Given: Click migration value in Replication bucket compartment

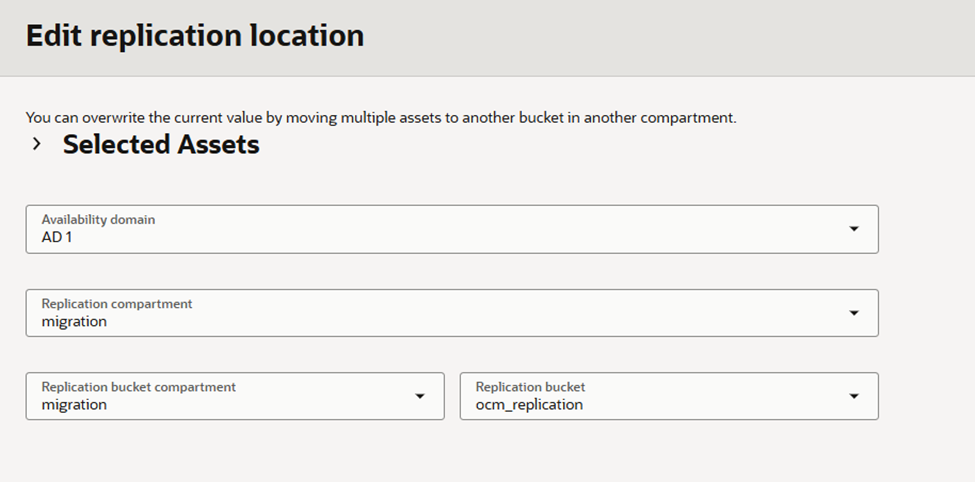Looking at the screenshot, I should [x=74, y=405].
